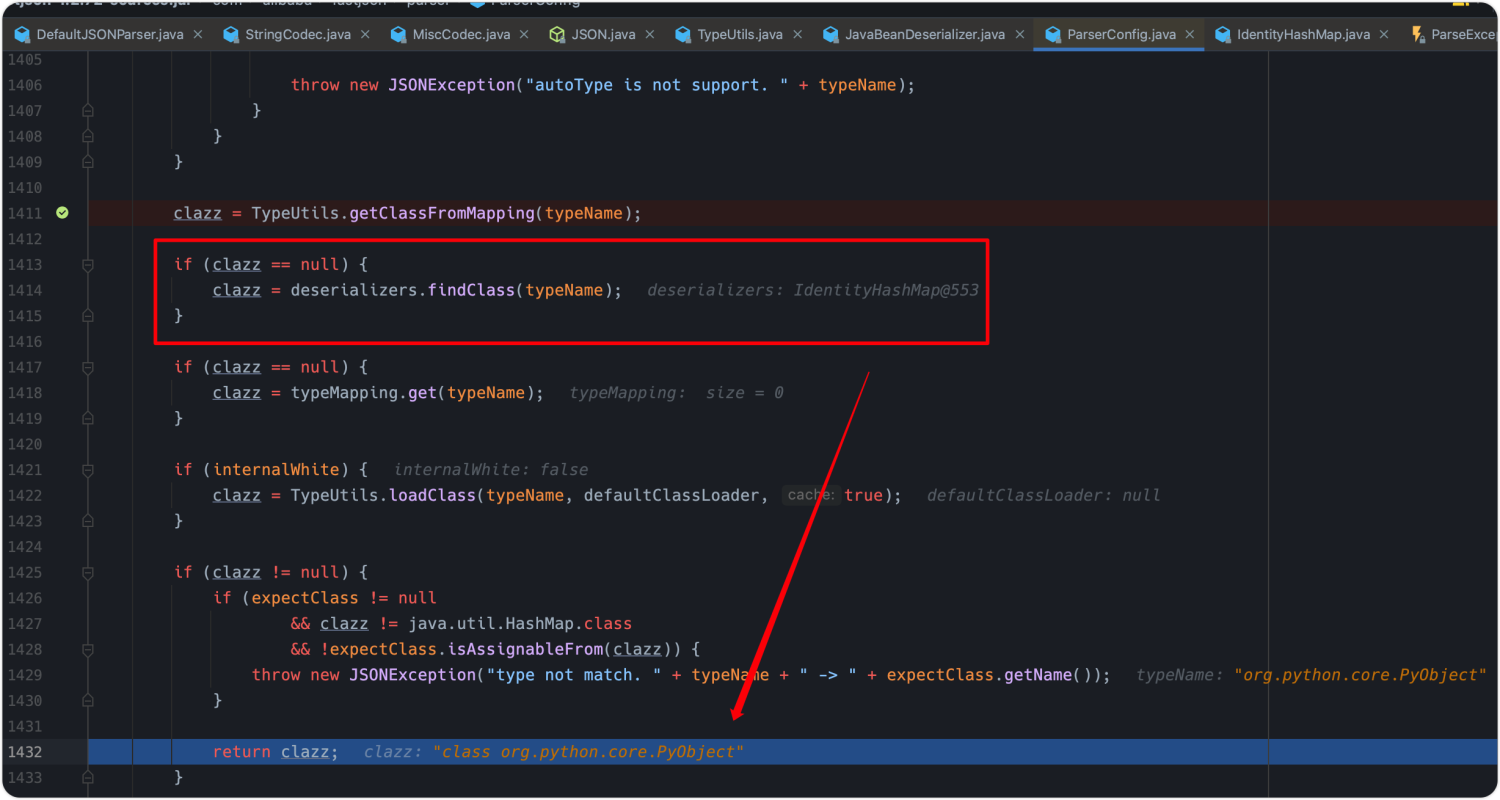Click the findClass method on line 1414
Screen dimensions: 1500x800
472,290
